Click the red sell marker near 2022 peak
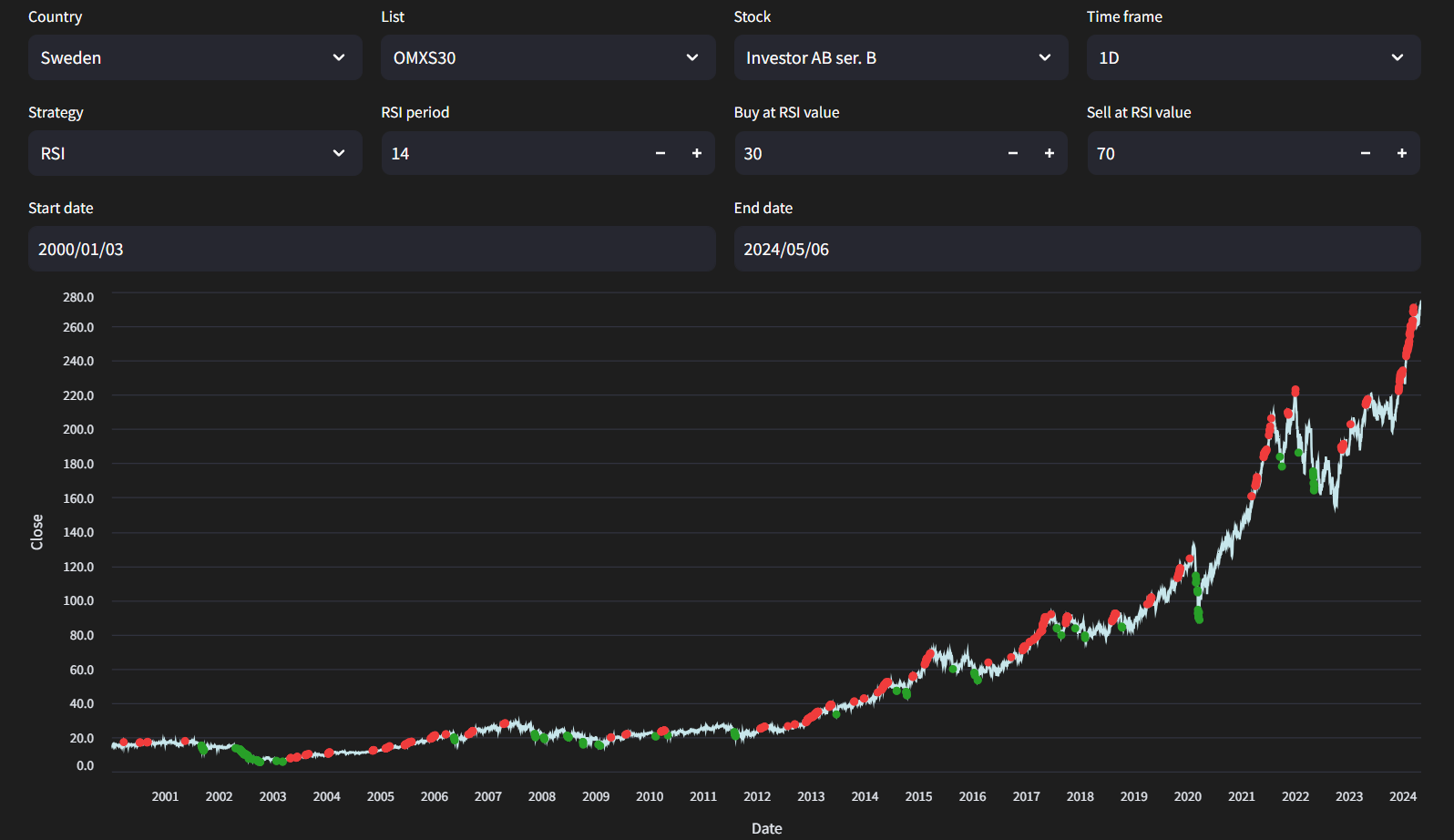This screenshot has height=840, width=1454. pos(1295,391)
